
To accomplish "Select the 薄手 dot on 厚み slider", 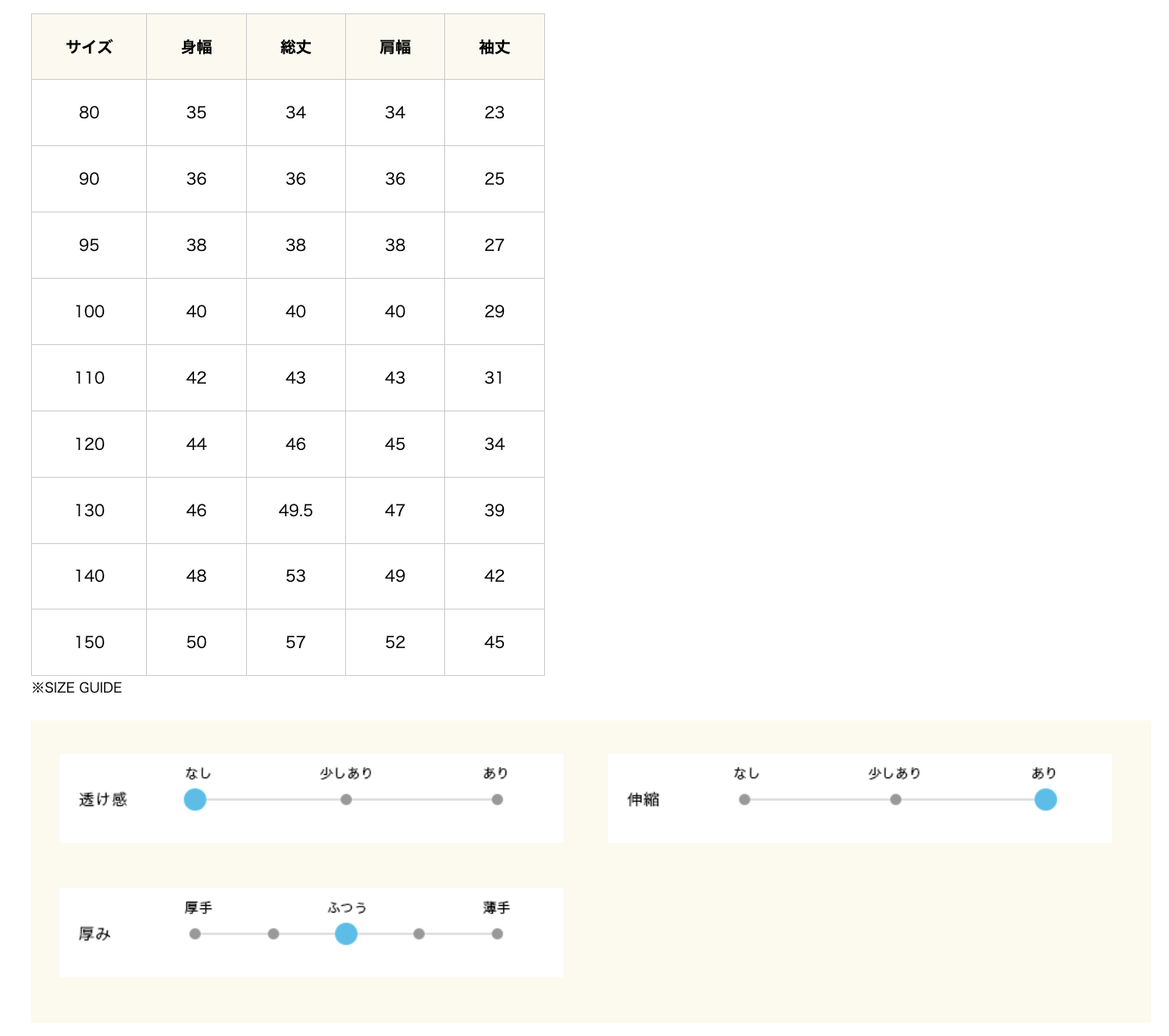I will [x=497, y=934].
